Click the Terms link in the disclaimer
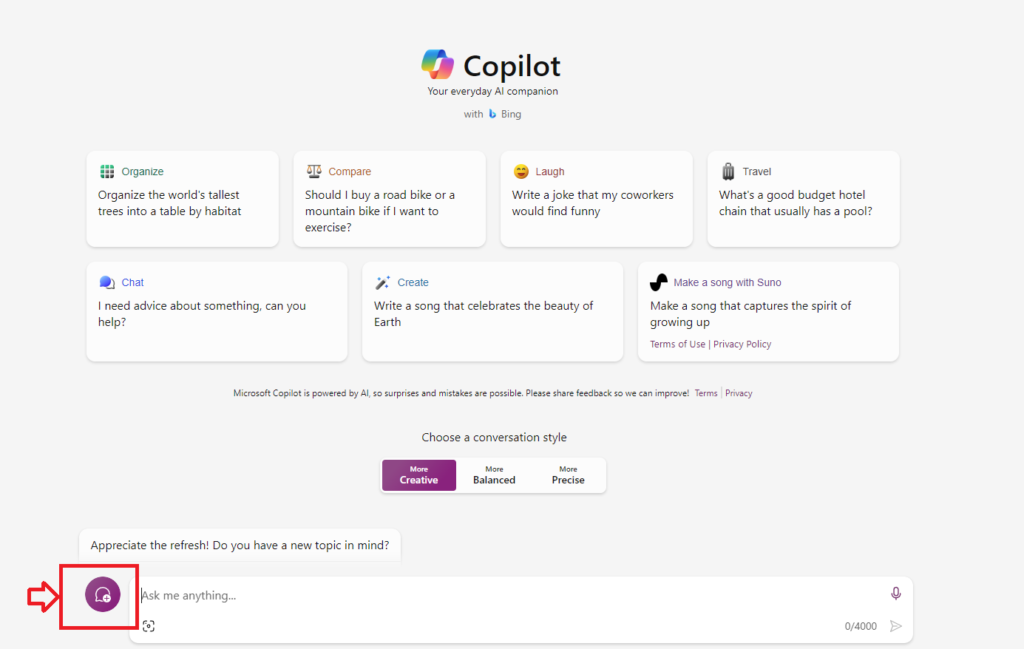 click(x=706, y=393)
